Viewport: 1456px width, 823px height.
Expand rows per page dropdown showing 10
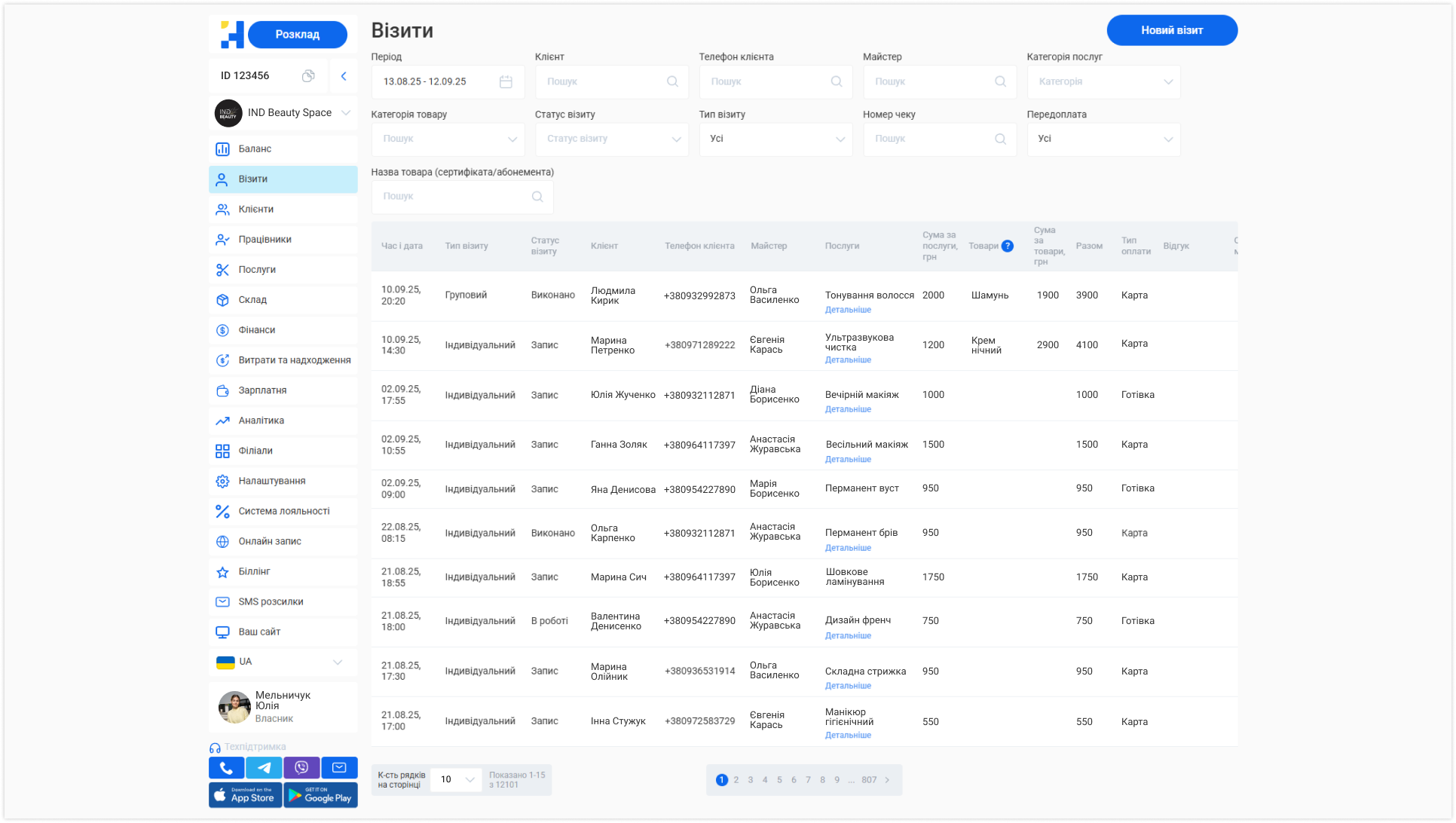[456, 779]
